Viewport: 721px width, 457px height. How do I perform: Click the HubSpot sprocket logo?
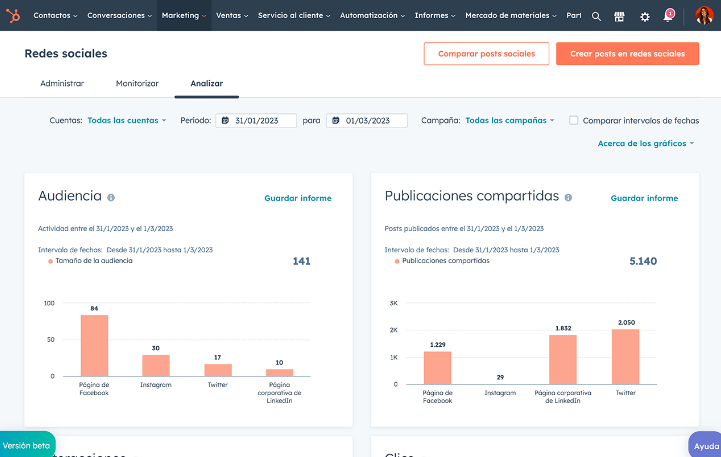[x=13, y=16]
